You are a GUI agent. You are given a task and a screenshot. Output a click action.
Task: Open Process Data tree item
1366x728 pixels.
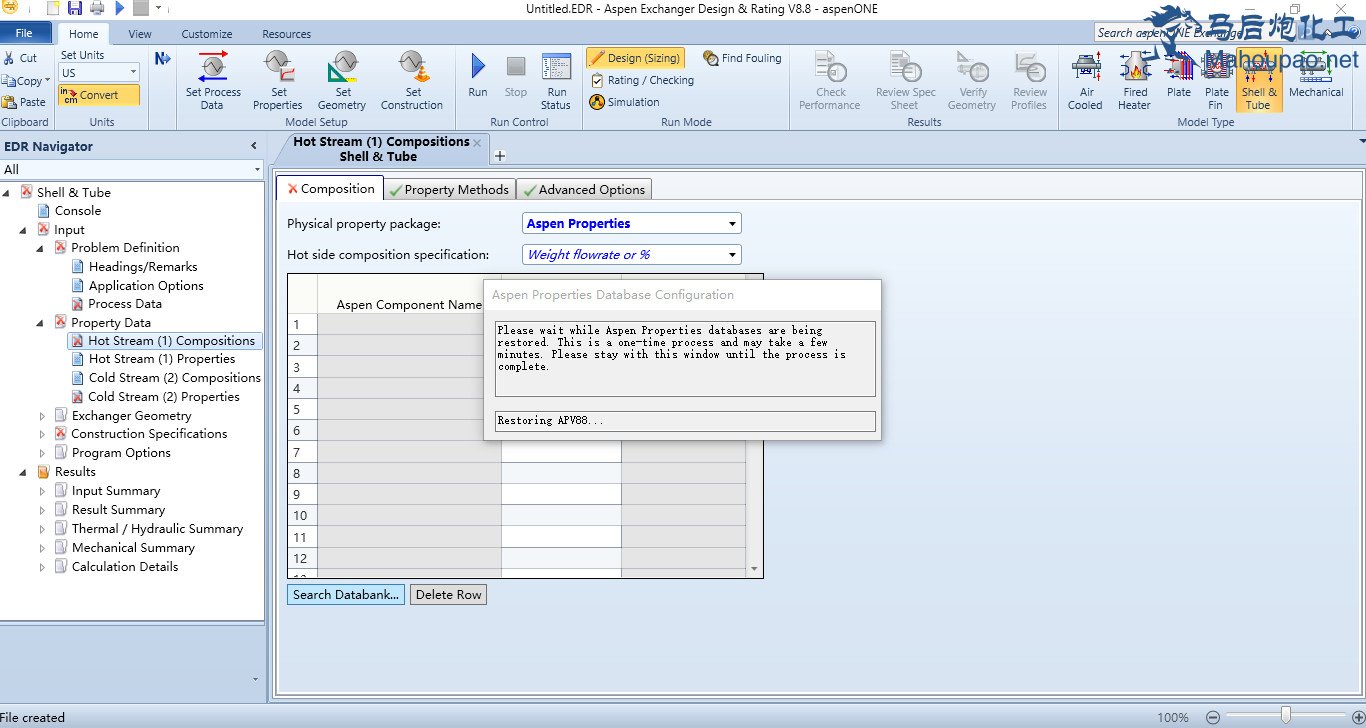pos(125,304)
